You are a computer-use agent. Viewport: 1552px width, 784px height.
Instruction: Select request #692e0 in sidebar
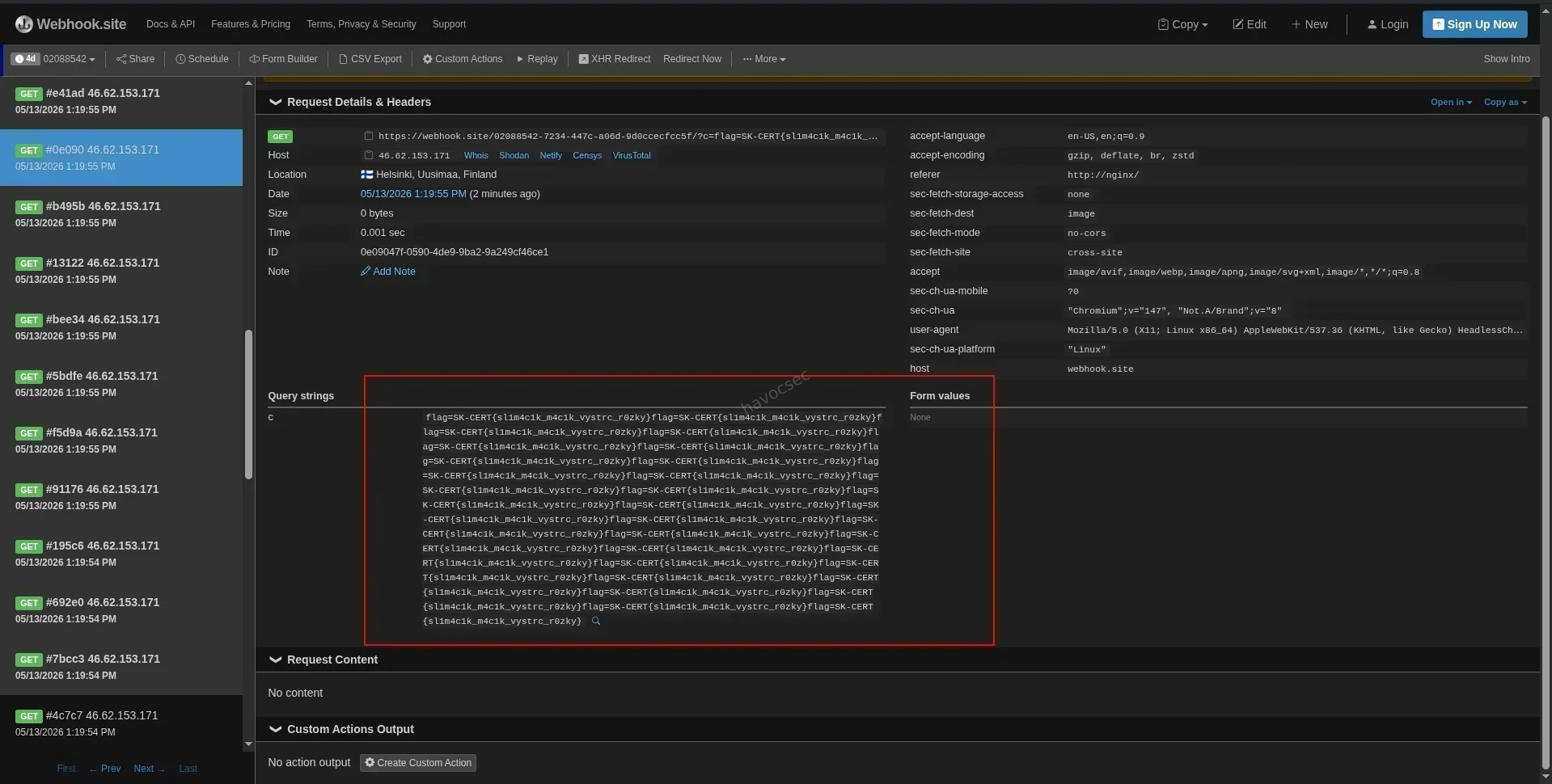click(121, 610)
